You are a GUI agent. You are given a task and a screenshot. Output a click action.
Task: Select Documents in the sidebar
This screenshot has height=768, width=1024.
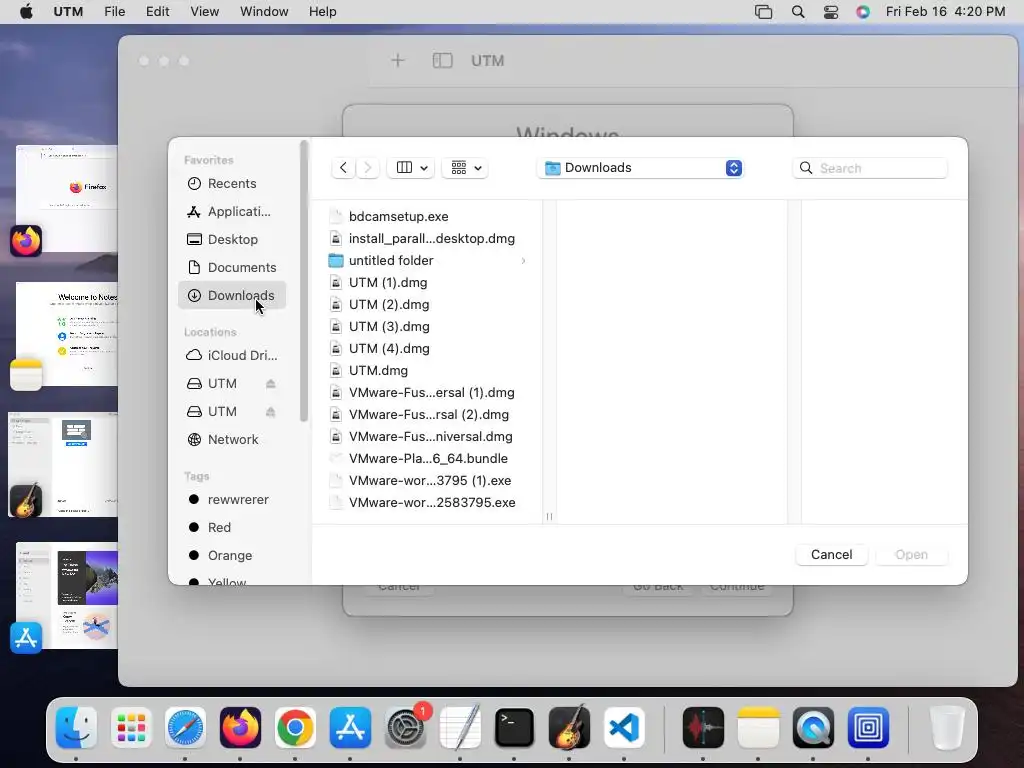pos(232,268)
